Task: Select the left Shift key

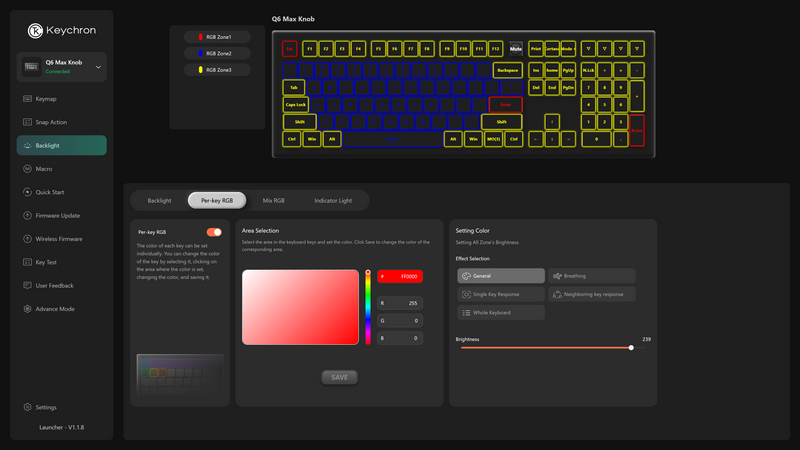Action: 300,122
